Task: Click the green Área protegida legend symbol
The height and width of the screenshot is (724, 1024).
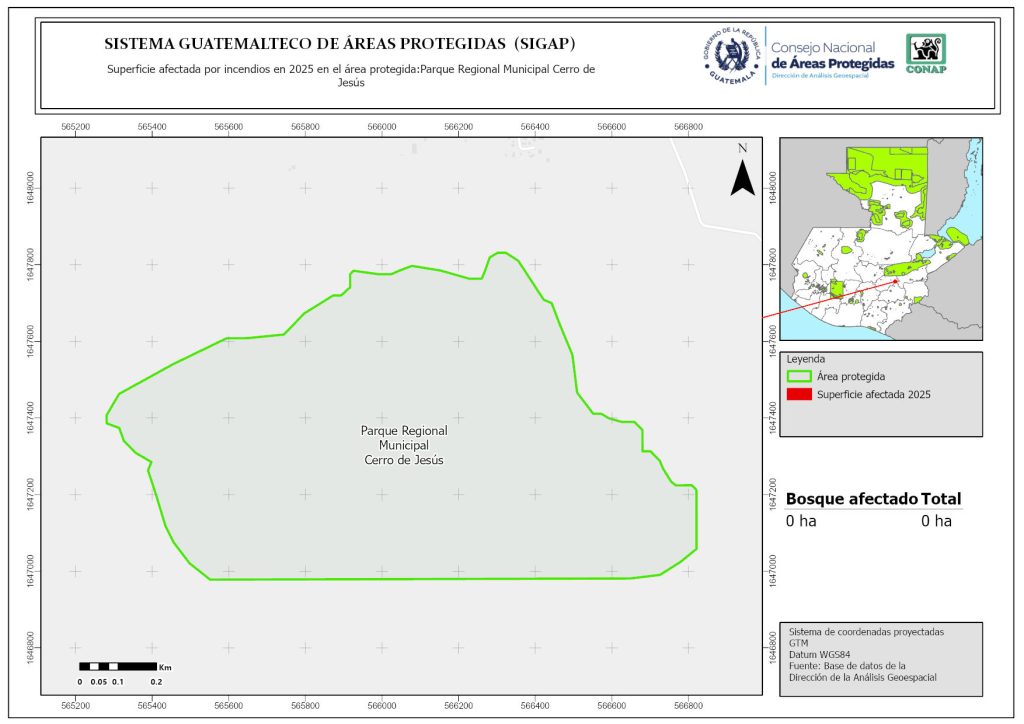Action: [x=798, y=376]
